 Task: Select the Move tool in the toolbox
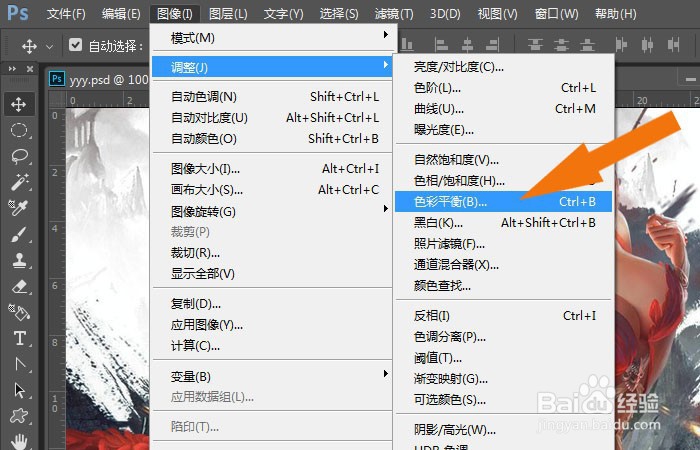click(x=18, y=105)
